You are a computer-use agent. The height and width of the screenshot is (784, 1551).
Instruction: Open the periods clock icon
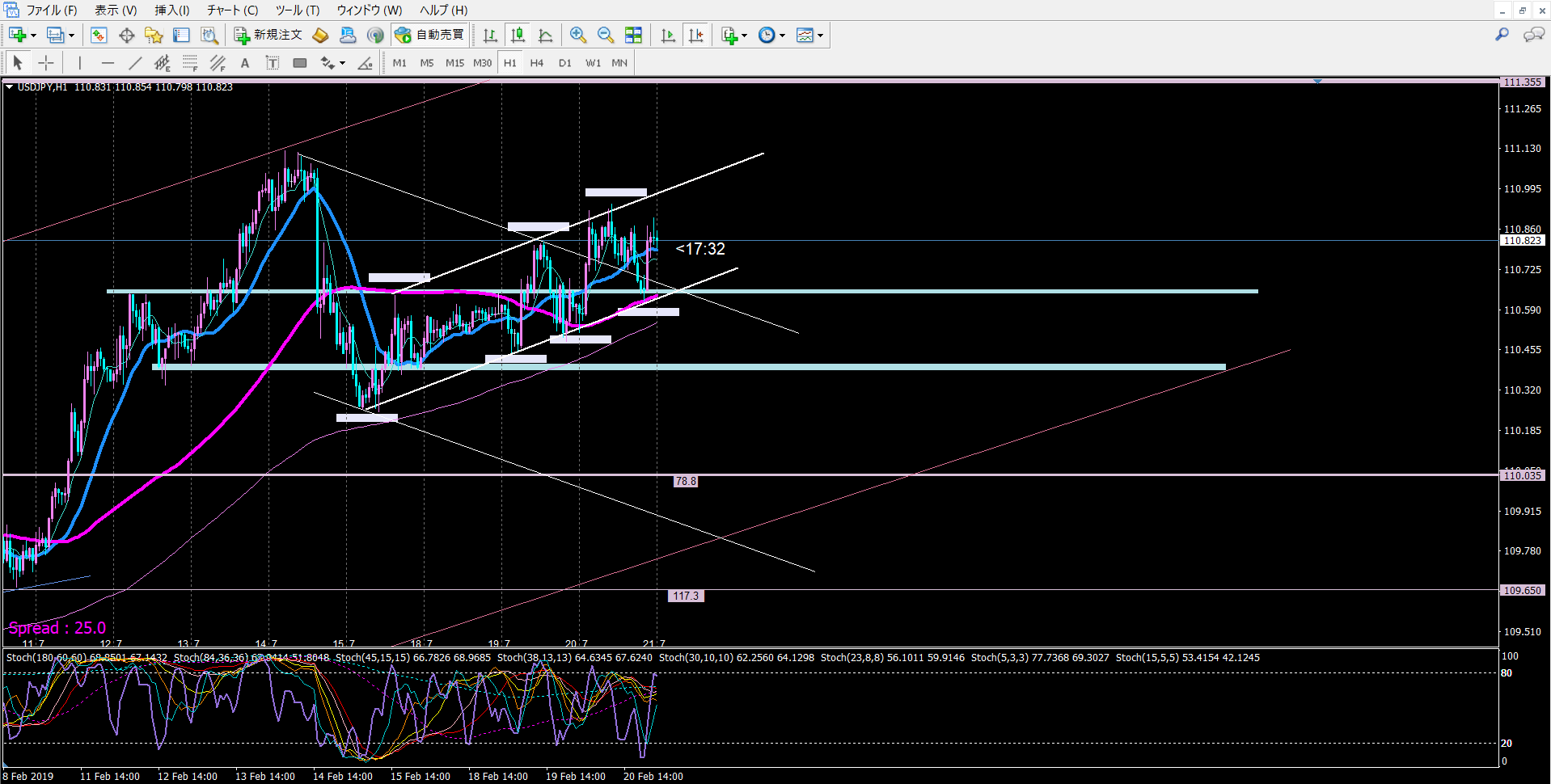767,35
